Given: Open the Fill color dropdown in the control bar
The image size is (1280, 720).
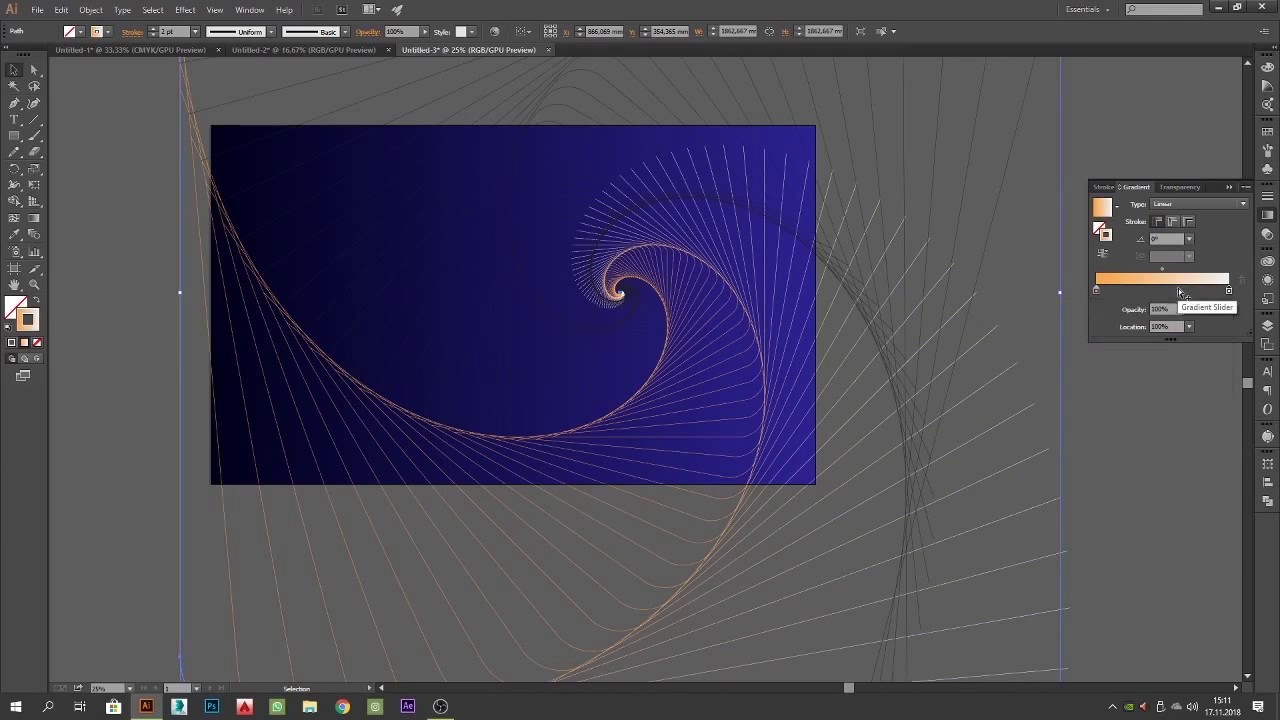Looking at the screenshot, I should [81, 31].
